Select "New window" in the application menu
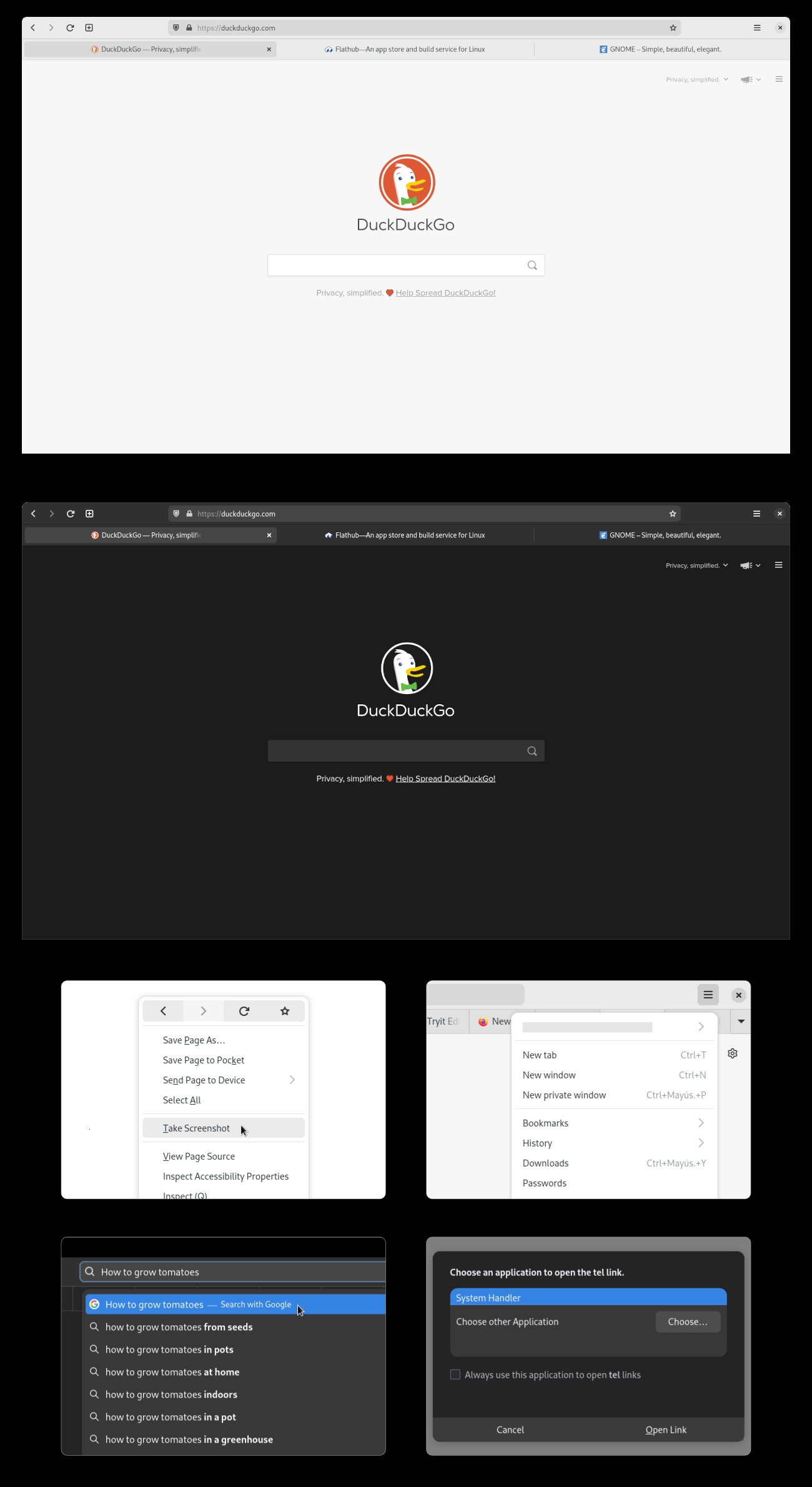This screenshot has height=1487, width=812. [614, 1075]
